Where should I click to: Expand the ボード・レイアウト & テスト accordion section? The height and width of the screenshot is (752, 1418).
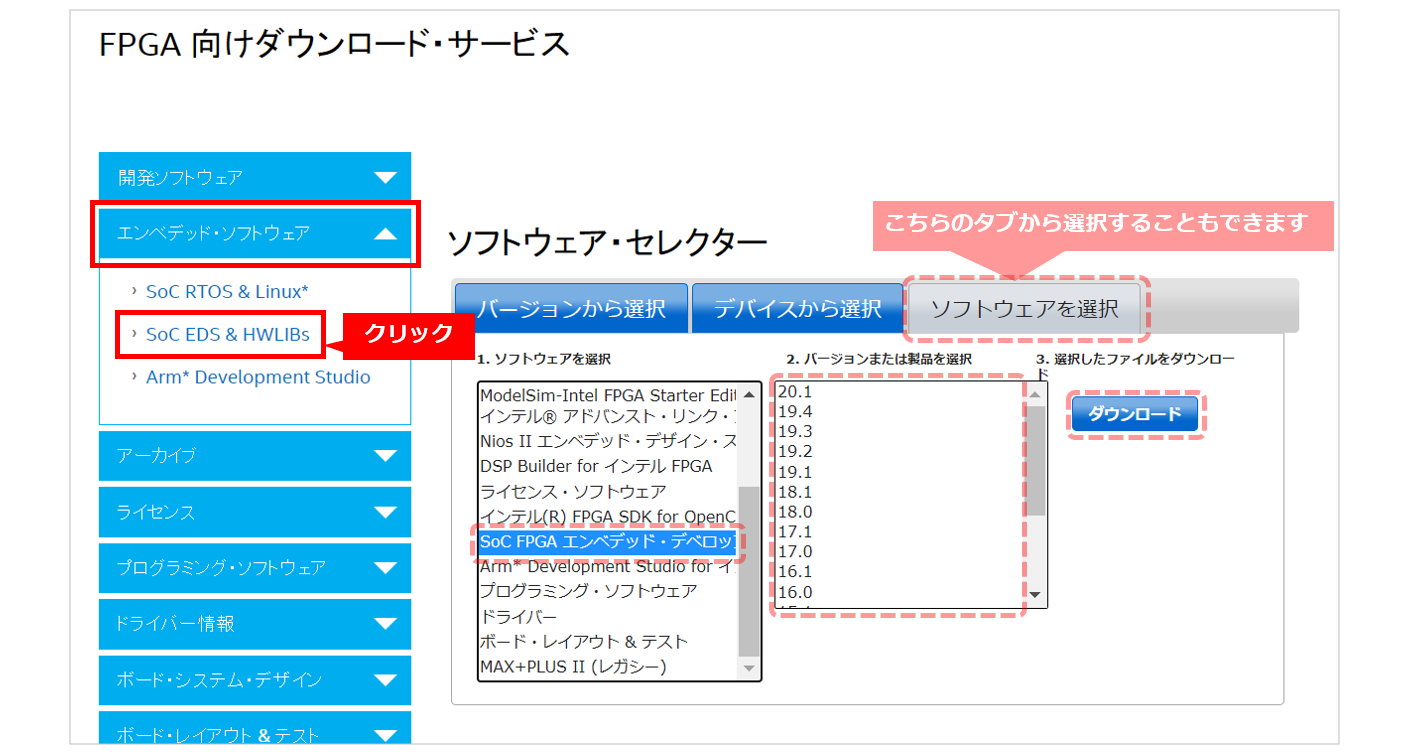[x=255, y=730]
